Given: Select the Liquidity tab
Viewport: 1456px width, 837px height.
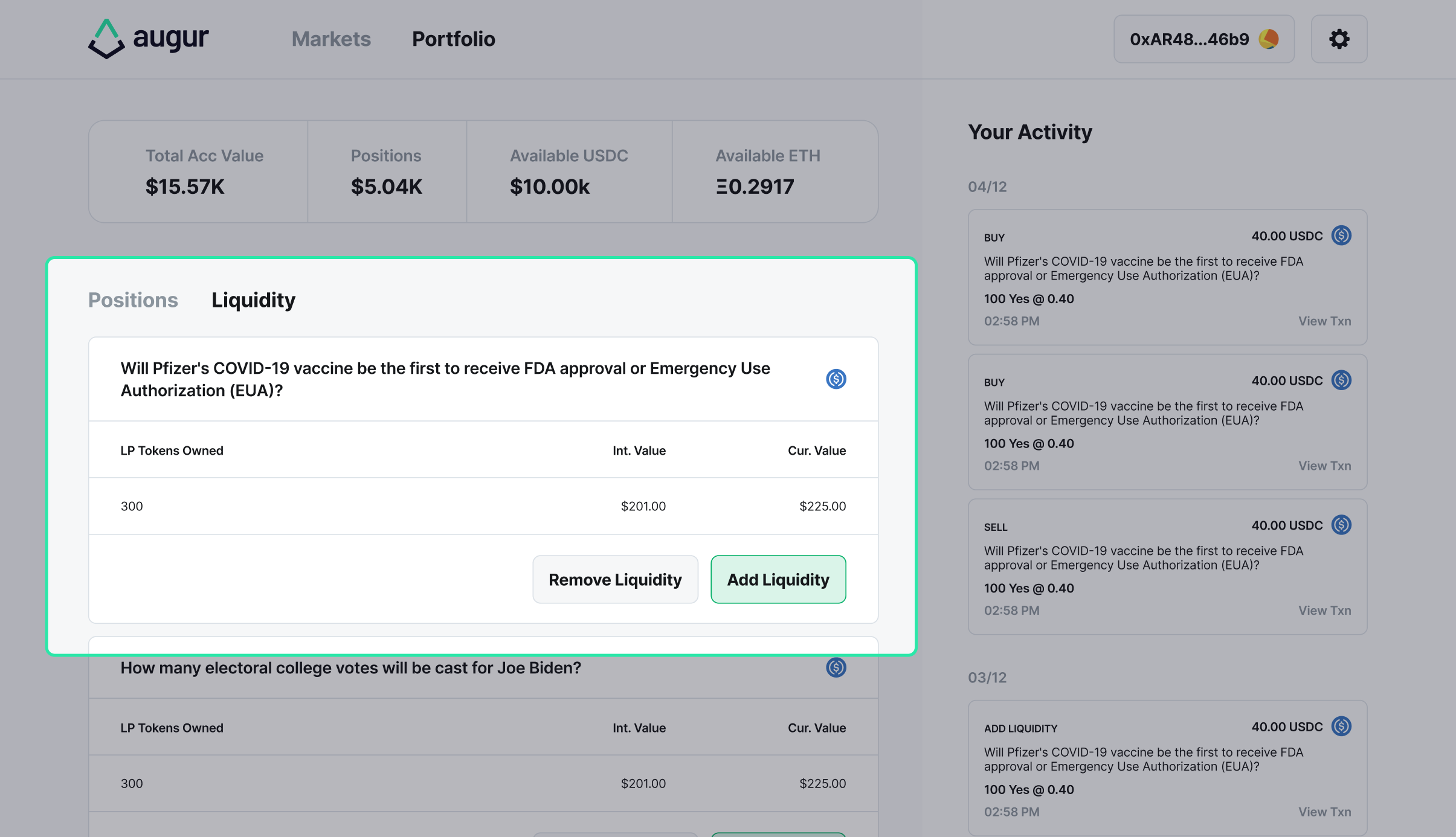Looking at the screenshot, I should click(253, 300).
